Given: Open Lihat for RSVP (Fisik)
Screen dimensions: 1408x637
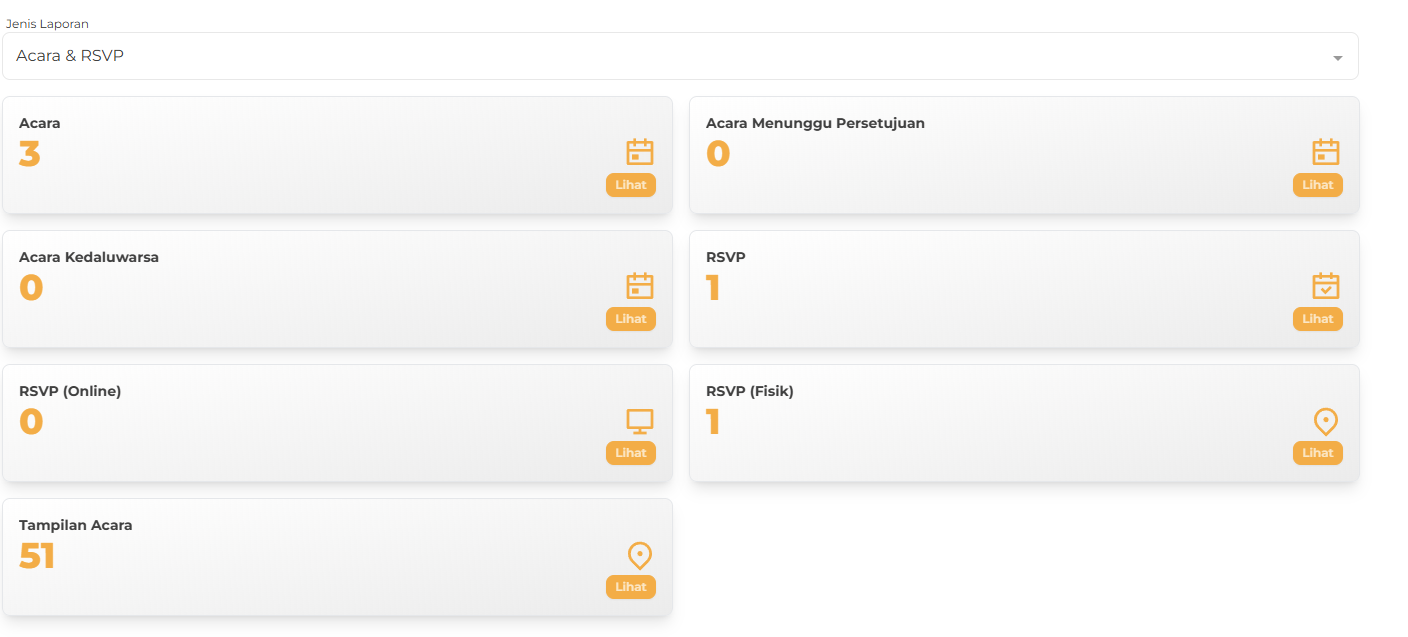Looking at the screenshot, I should pos(1317,453).
